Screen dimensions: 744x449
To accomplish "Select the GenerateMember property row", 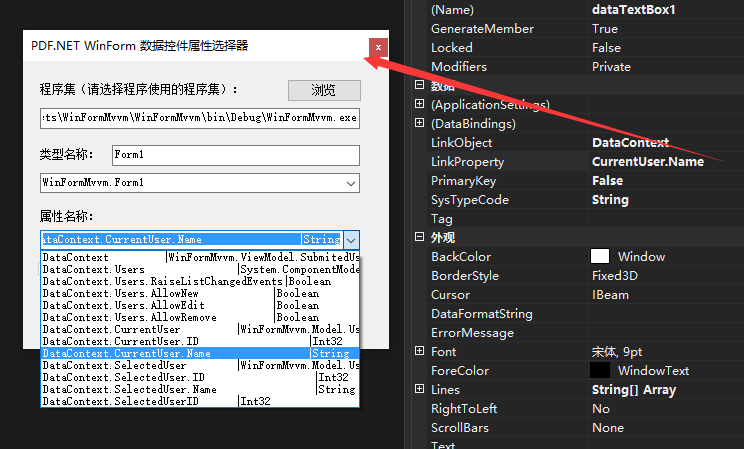I will tap(586, 28).
